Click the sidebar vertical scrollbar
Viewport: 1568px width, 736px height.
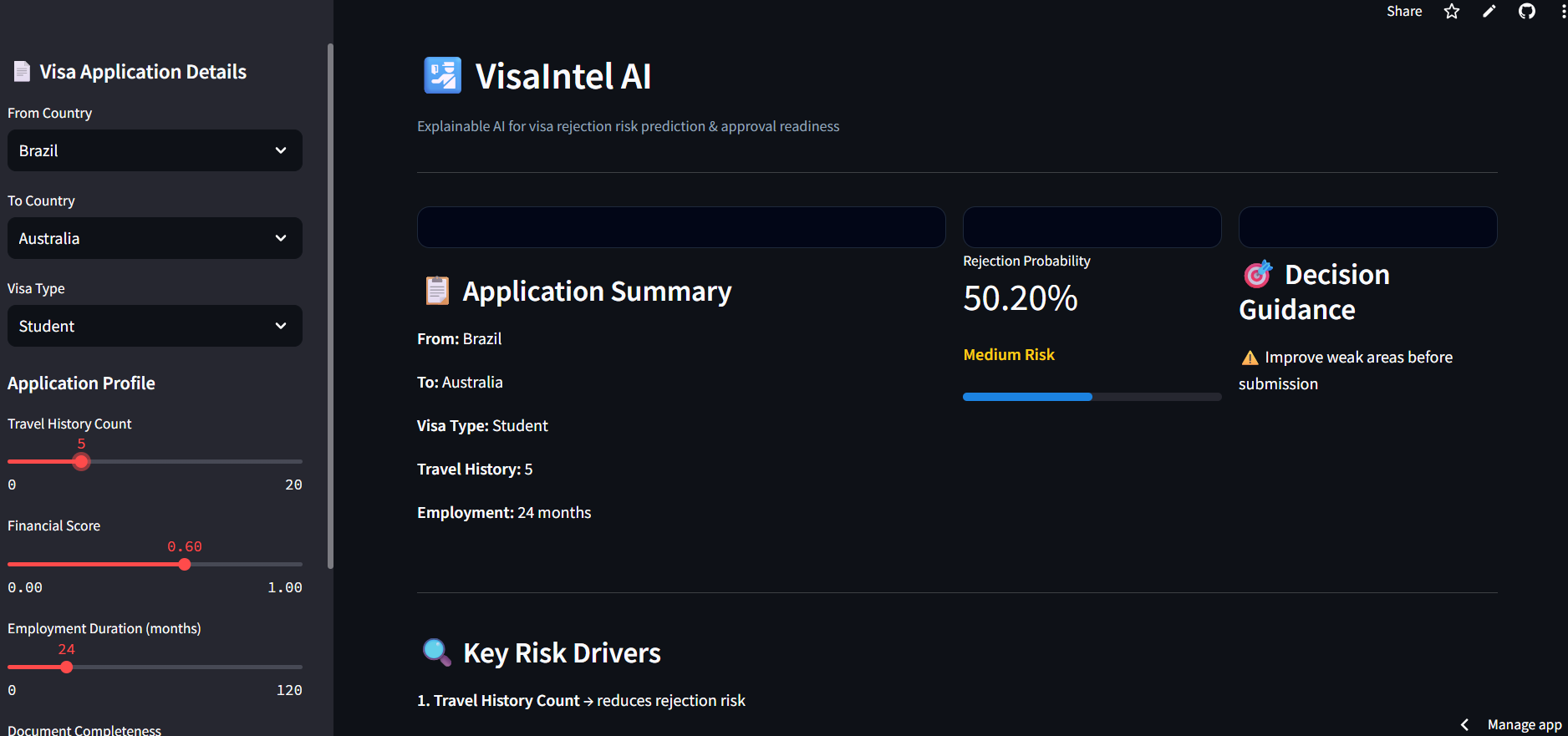click(x=330, y=306)
